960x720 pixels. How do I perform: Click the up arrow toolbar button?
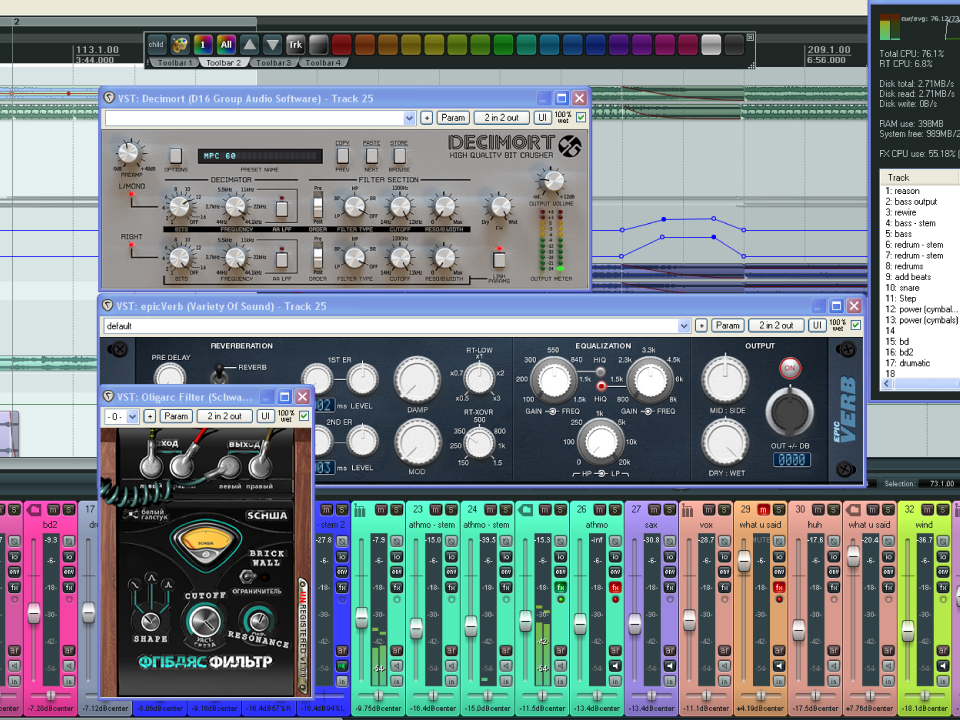pos(249,45)
